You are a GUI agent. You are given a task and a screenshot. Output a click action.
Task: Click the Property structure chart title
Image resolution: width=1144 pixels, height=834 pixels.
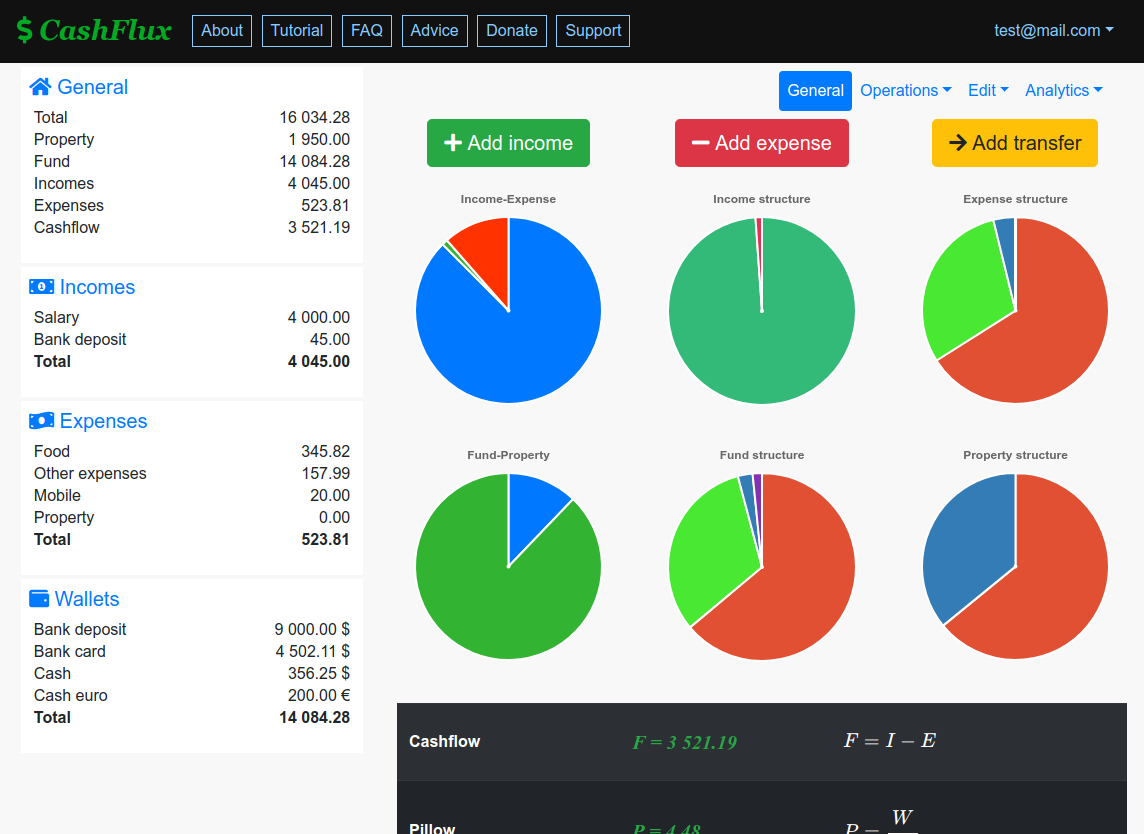(x=1015, y=455)
